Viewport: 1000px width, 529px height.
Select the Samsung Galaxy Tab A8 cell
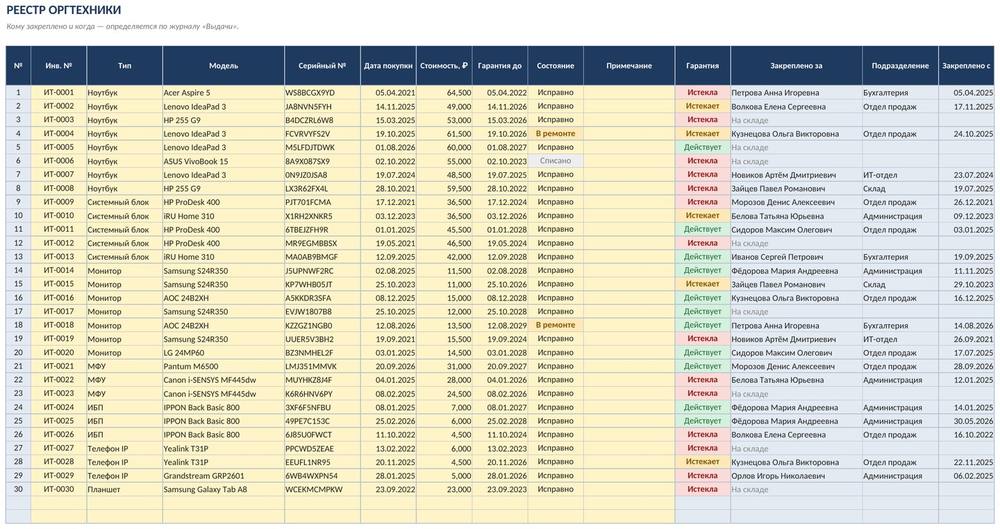click(x=223, y=489)
